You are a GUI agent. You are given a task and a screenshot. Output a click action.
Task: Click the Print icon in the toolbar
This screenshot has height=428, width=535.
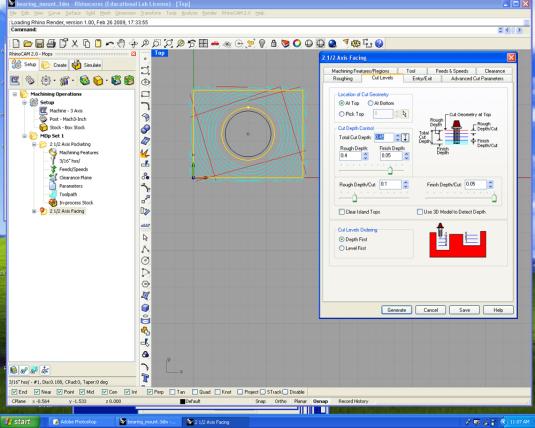click(51, 43)
